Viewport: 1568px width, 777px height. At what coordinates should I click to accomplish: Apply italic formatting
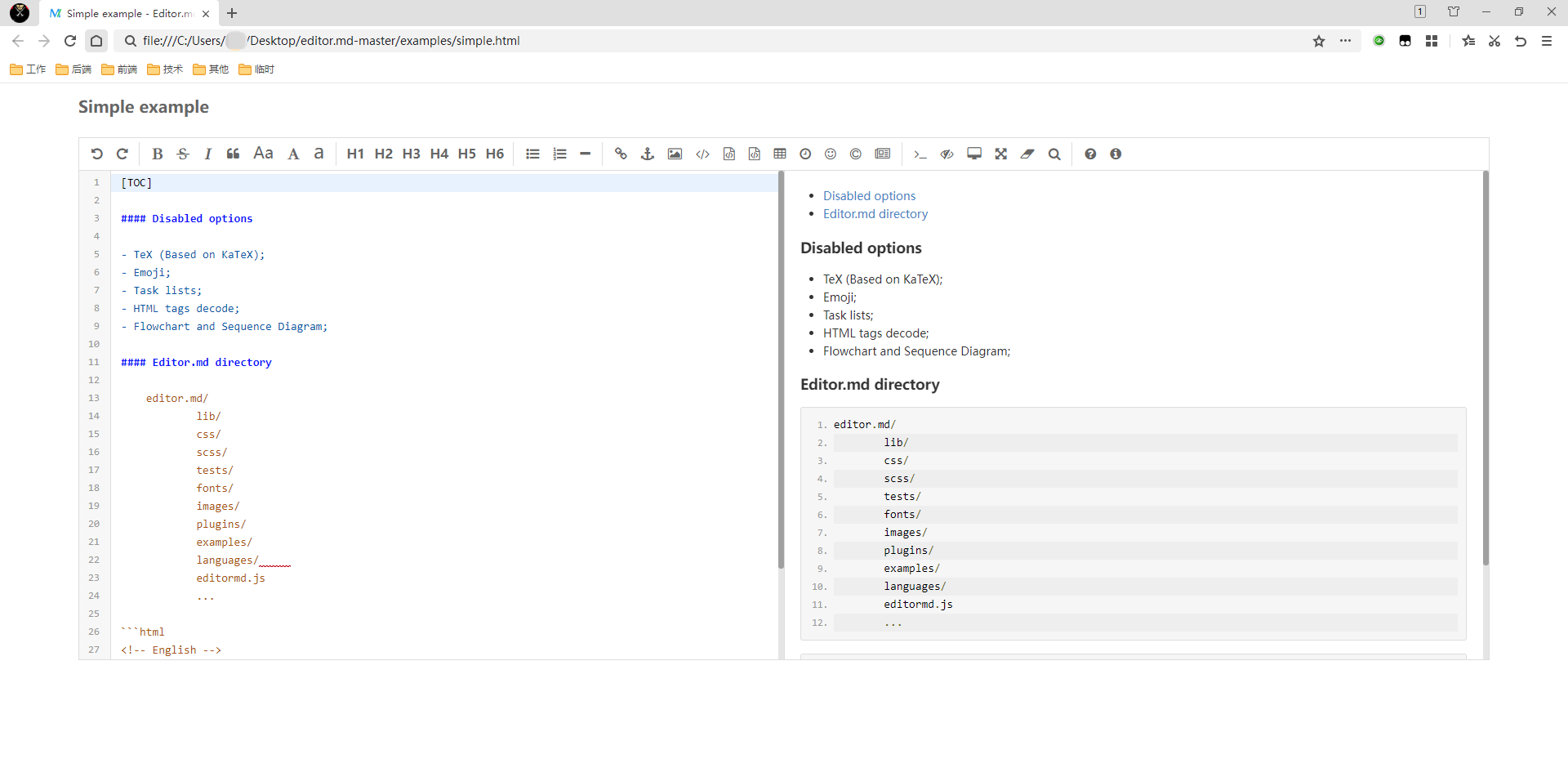[207, 154]
